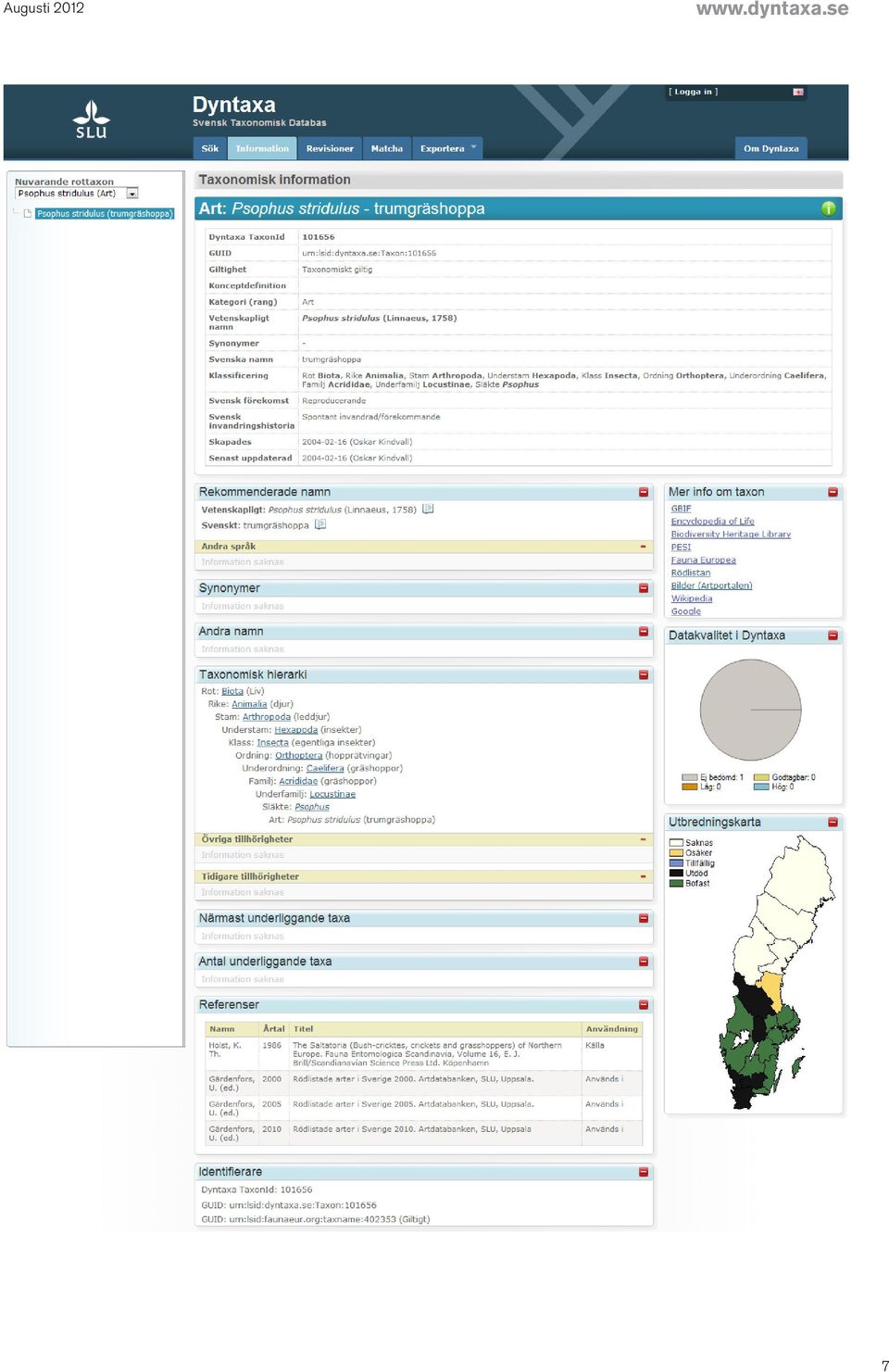Image resolution: width=889 pixels, height=1372 pixels.
Task: Open the PESI link
Action: 681,548
